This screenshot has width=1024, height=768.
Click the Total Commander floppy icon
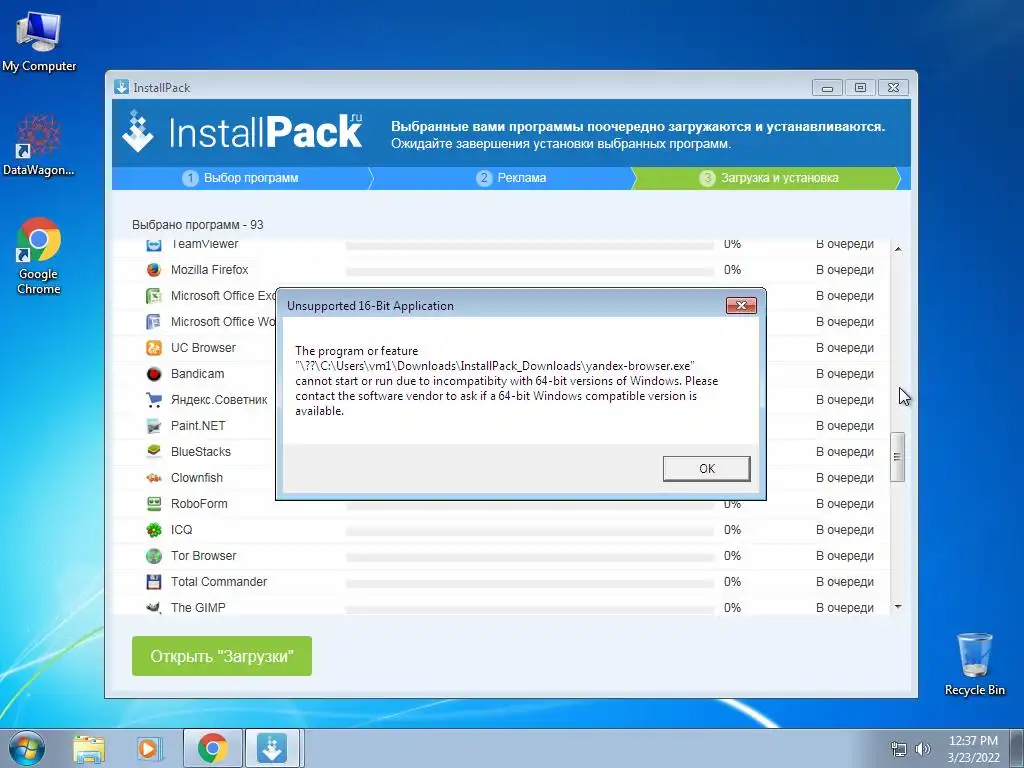coord(153,582)
